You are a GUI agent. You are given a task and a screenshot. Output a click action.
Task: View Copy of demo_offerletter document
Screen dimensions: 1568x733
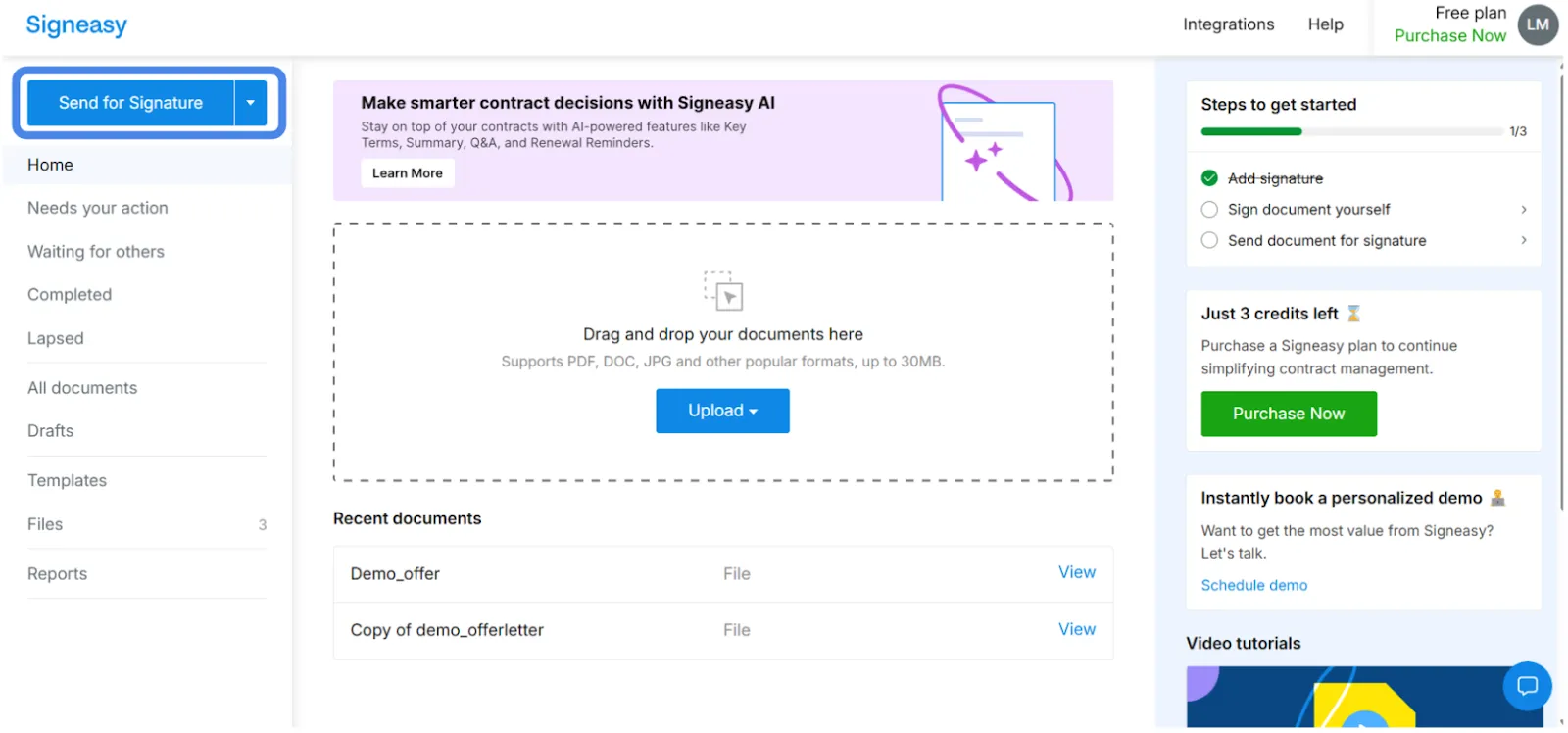pos(1077,629)
